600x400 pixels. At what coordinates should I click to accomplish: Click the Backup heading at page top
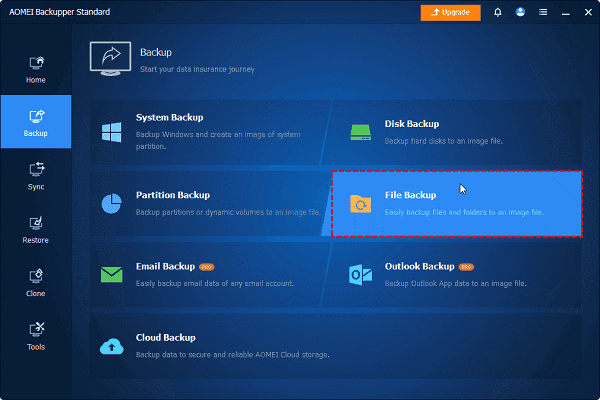click(156, 52)
